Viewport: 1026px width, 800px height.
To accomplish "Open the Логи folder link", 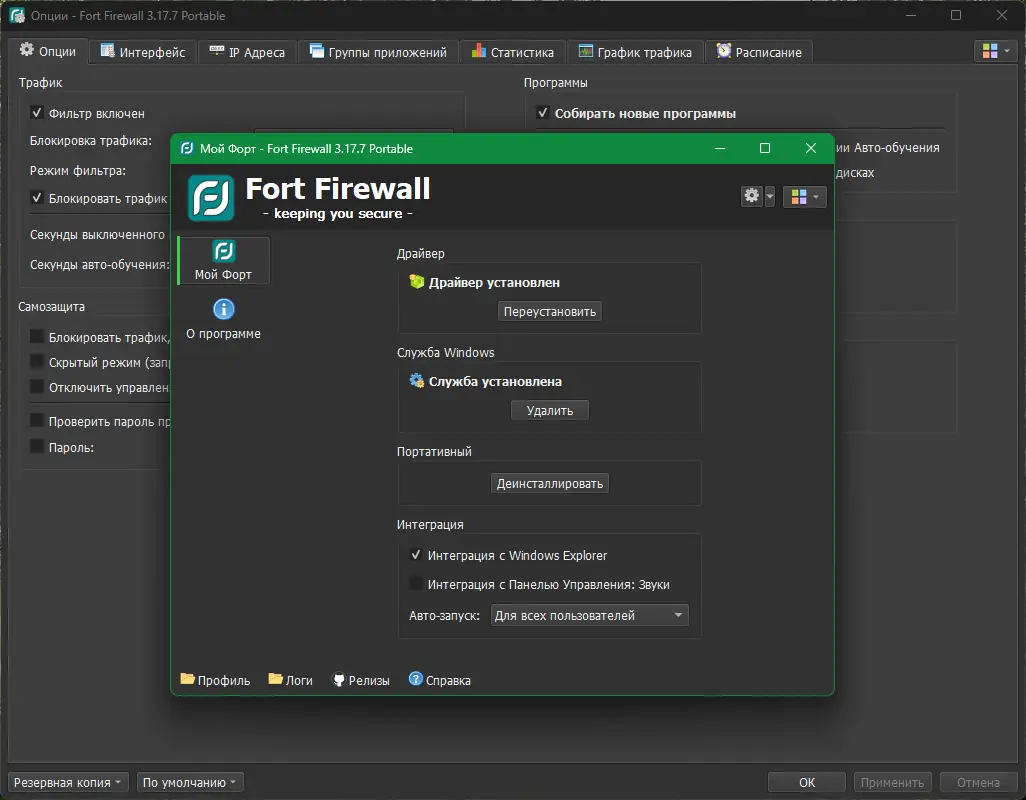I will coord(291,680).
